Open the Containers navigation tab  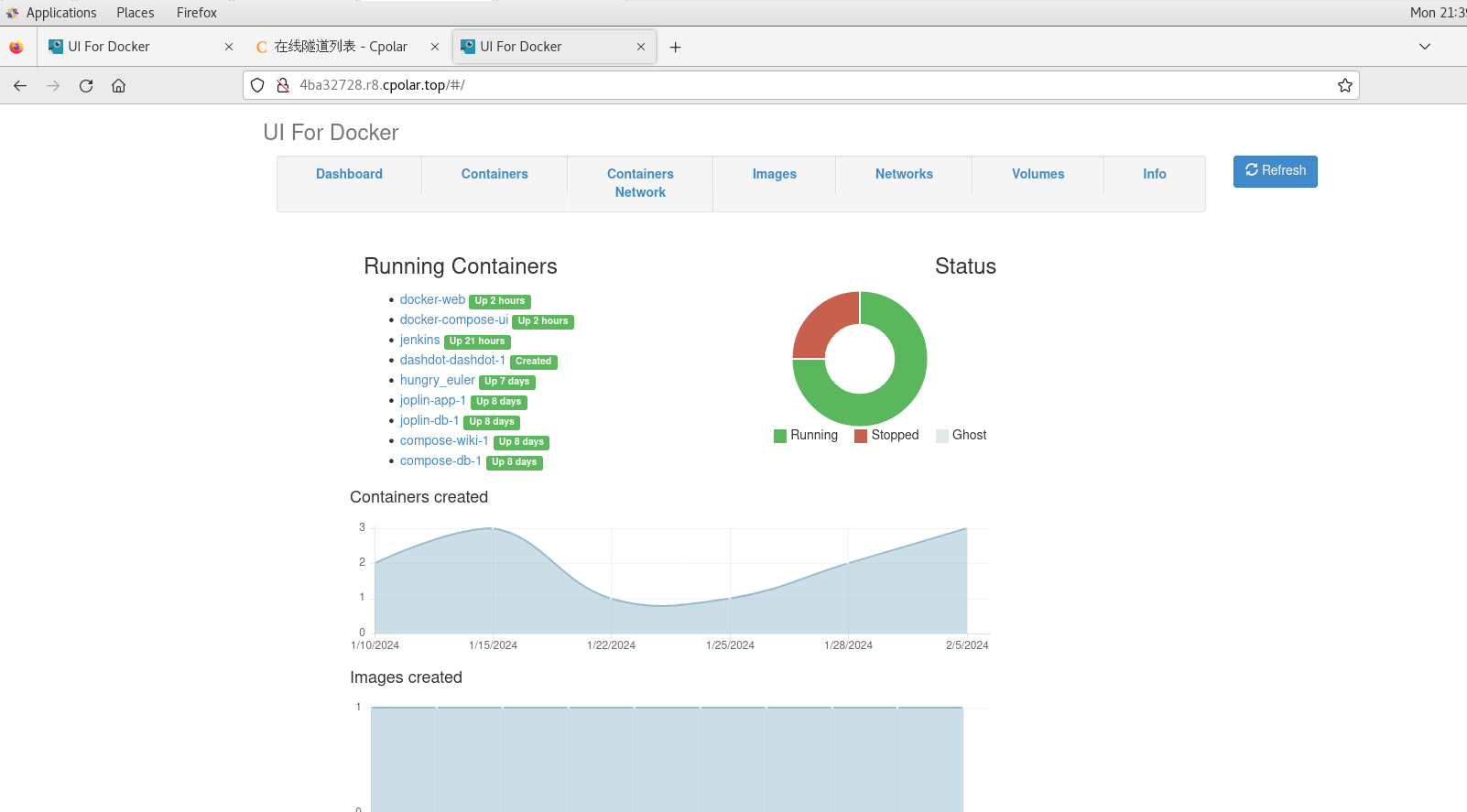[494, 174]
